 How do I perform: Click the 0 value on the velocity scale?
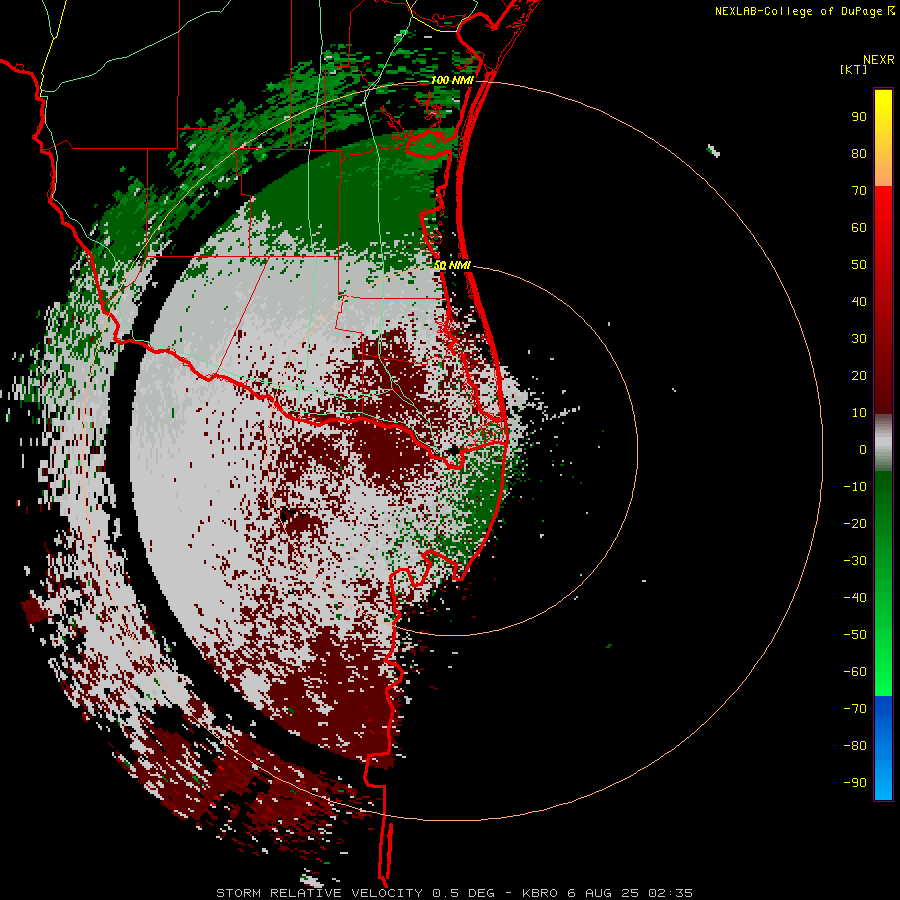[x=863, y=449]
